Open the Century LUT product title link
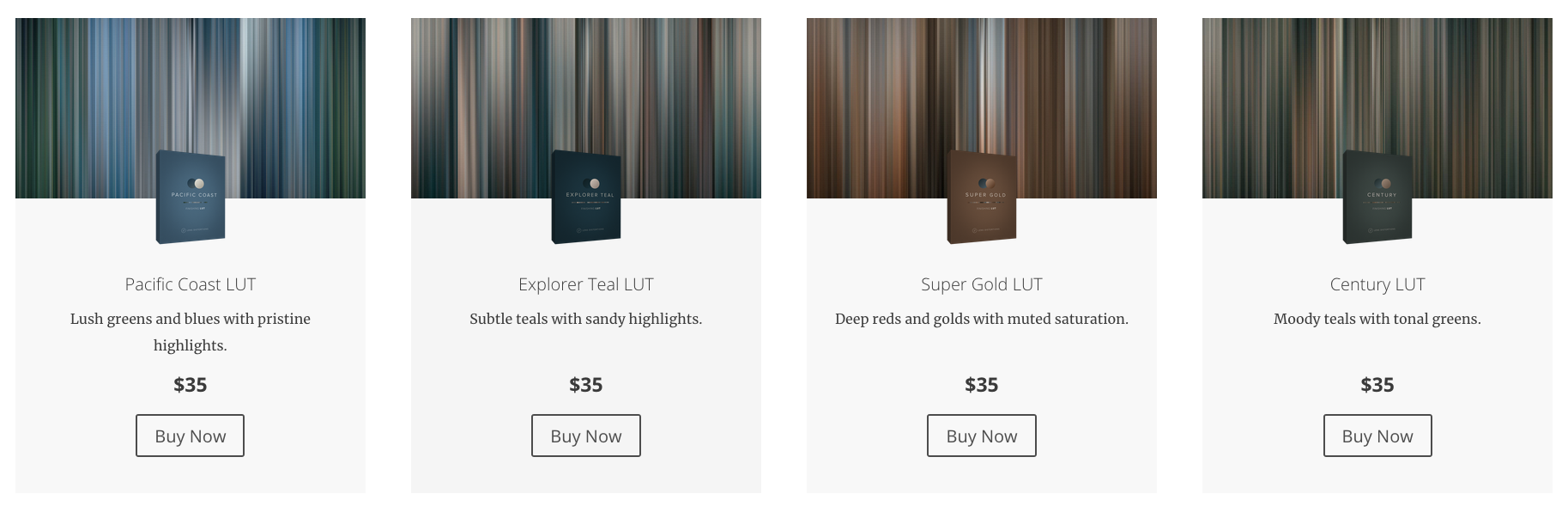Viewport: 1568px width, 512px height. (1377, 284)
